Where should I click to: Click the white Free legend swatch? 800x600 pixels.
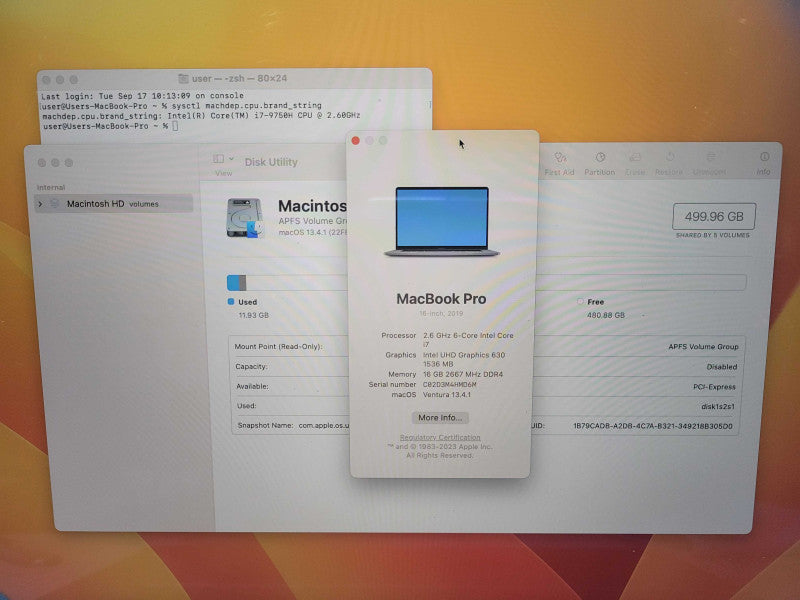(580, 302)
